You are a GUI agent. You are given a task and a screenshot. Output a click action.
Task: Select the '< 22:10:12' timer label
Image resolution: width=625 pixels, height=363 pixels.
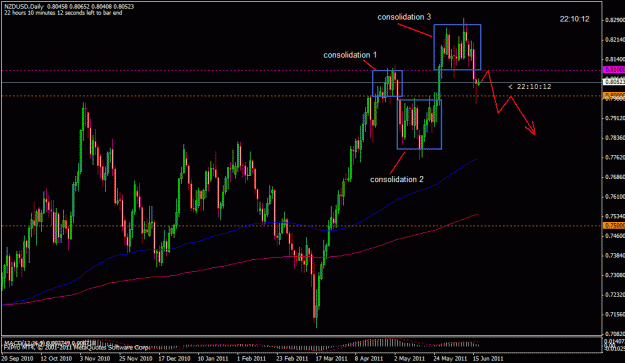click(x=530, y=86)
